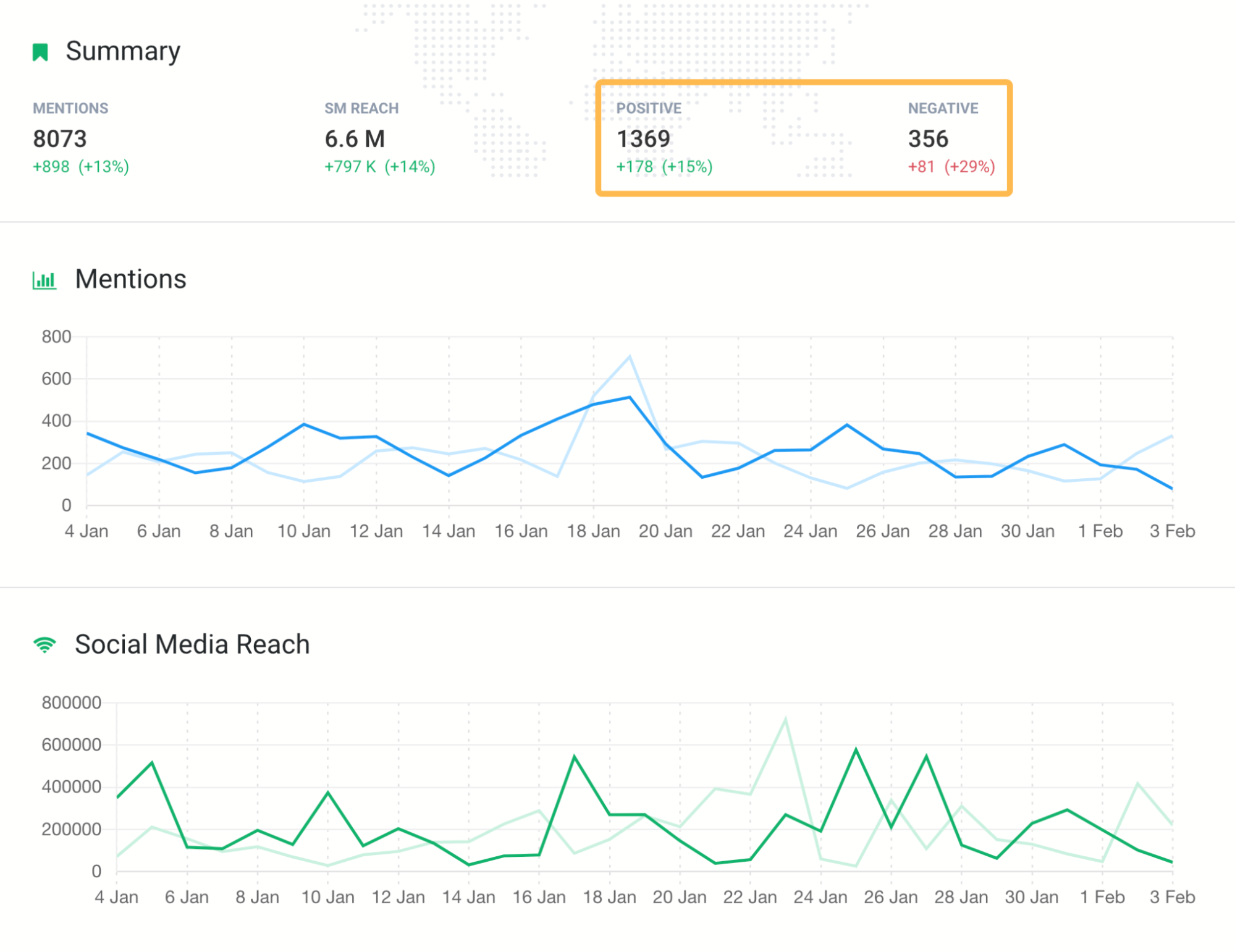Click the Mentions chart heading
Image resolution: width=1235 pixels, height=952 pixels.
click(130, 279)
